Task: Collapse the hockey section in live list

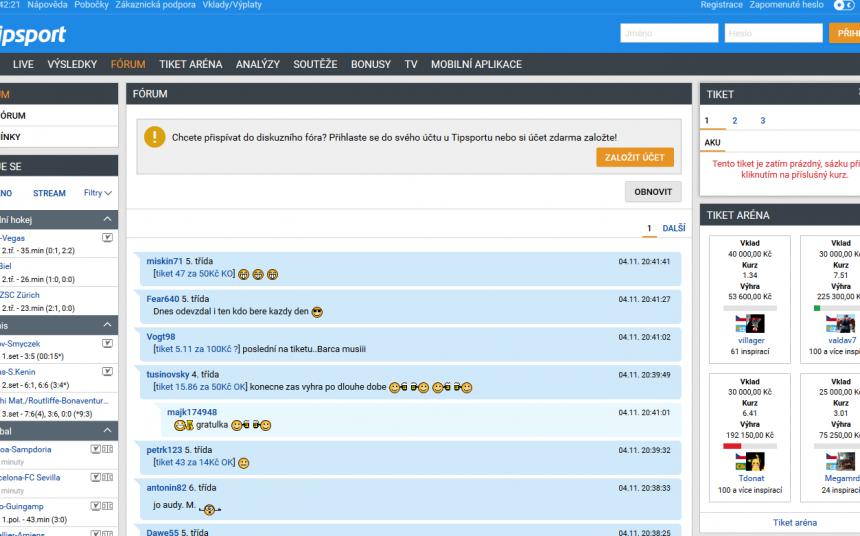Action: click(x=108, y=219)
